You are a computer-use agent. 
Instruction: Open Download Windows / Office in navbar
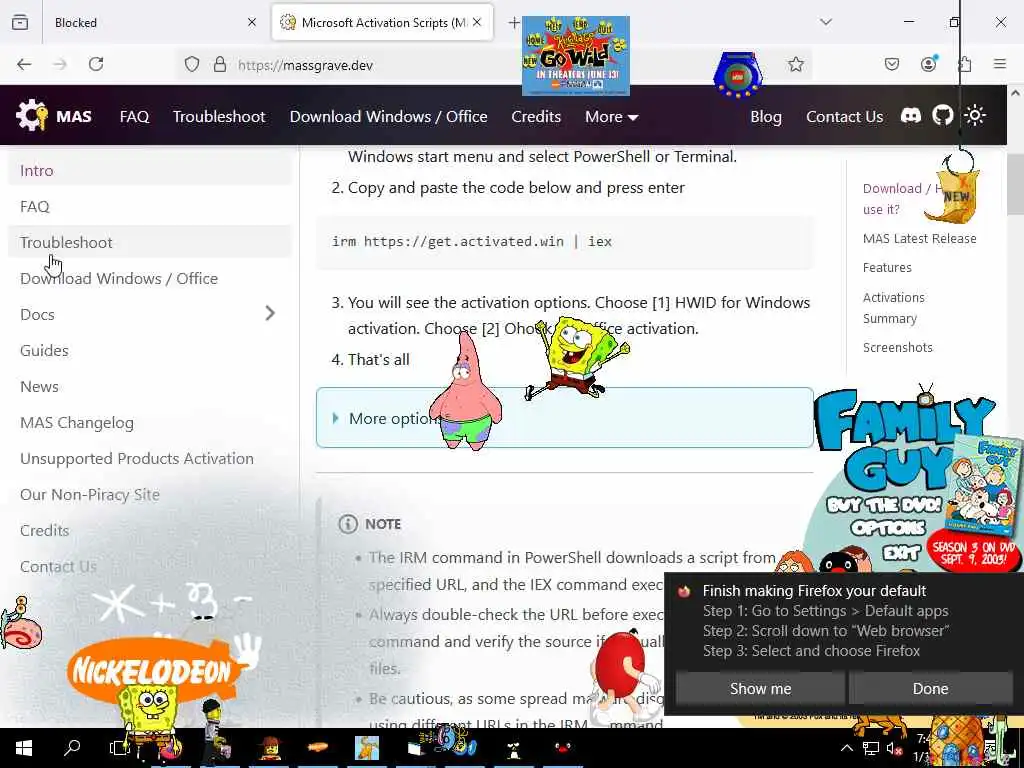pyautogui.click(x=389, y=116)
